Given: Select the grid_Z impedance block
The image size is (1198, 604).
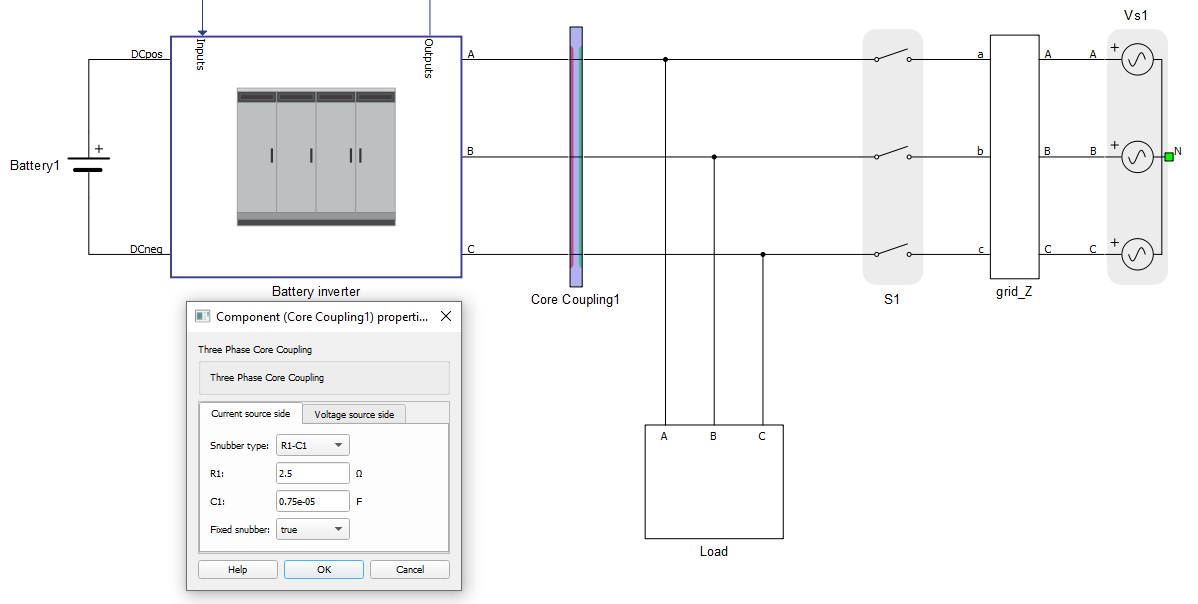Looking at the screenshot, I should (x=1015, y=157).
